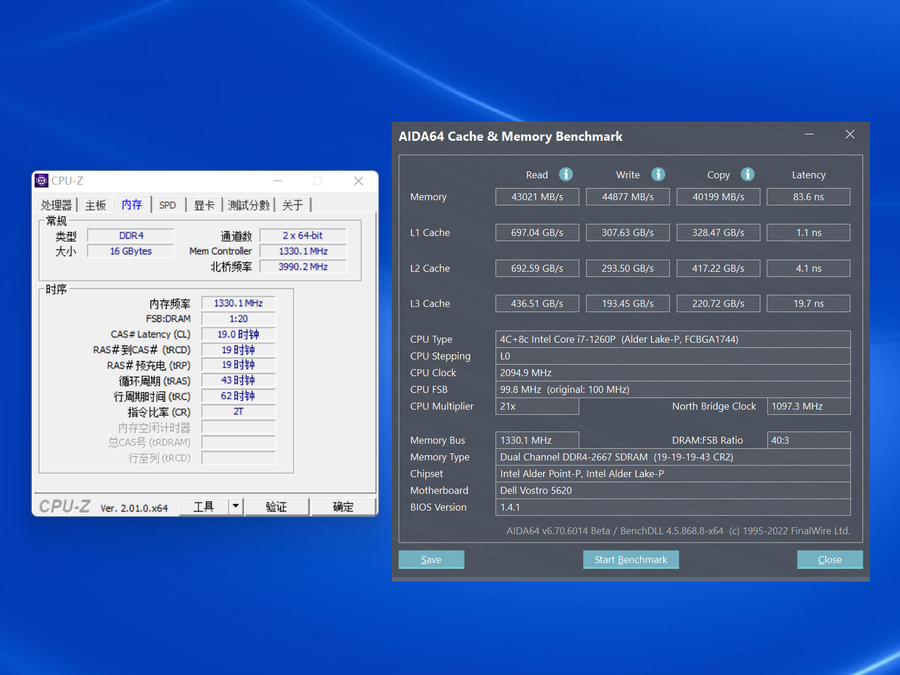Close the CPU-Z window
The image size is (900, 675).
pyautogui.click(x=358, y=181)
